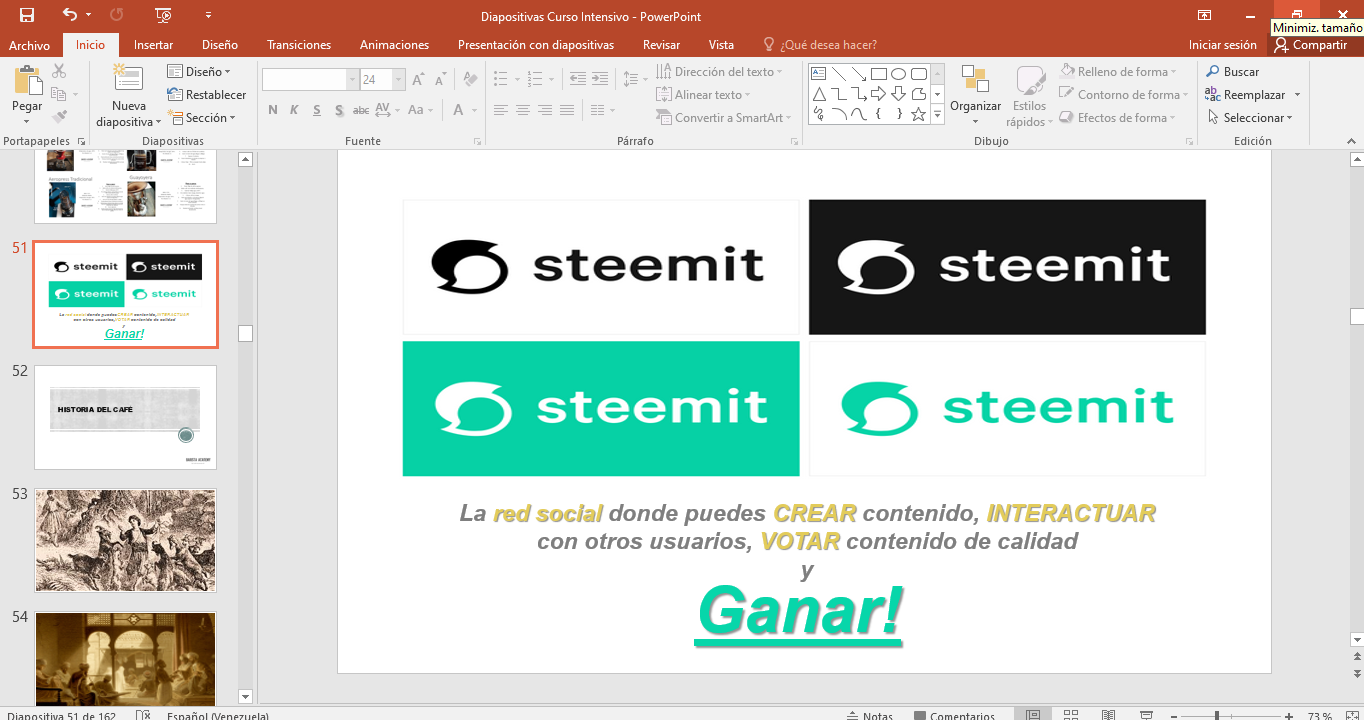Select slide 52 thumbnail Historia del Café

pyautogui.click(x=125, y=417)
